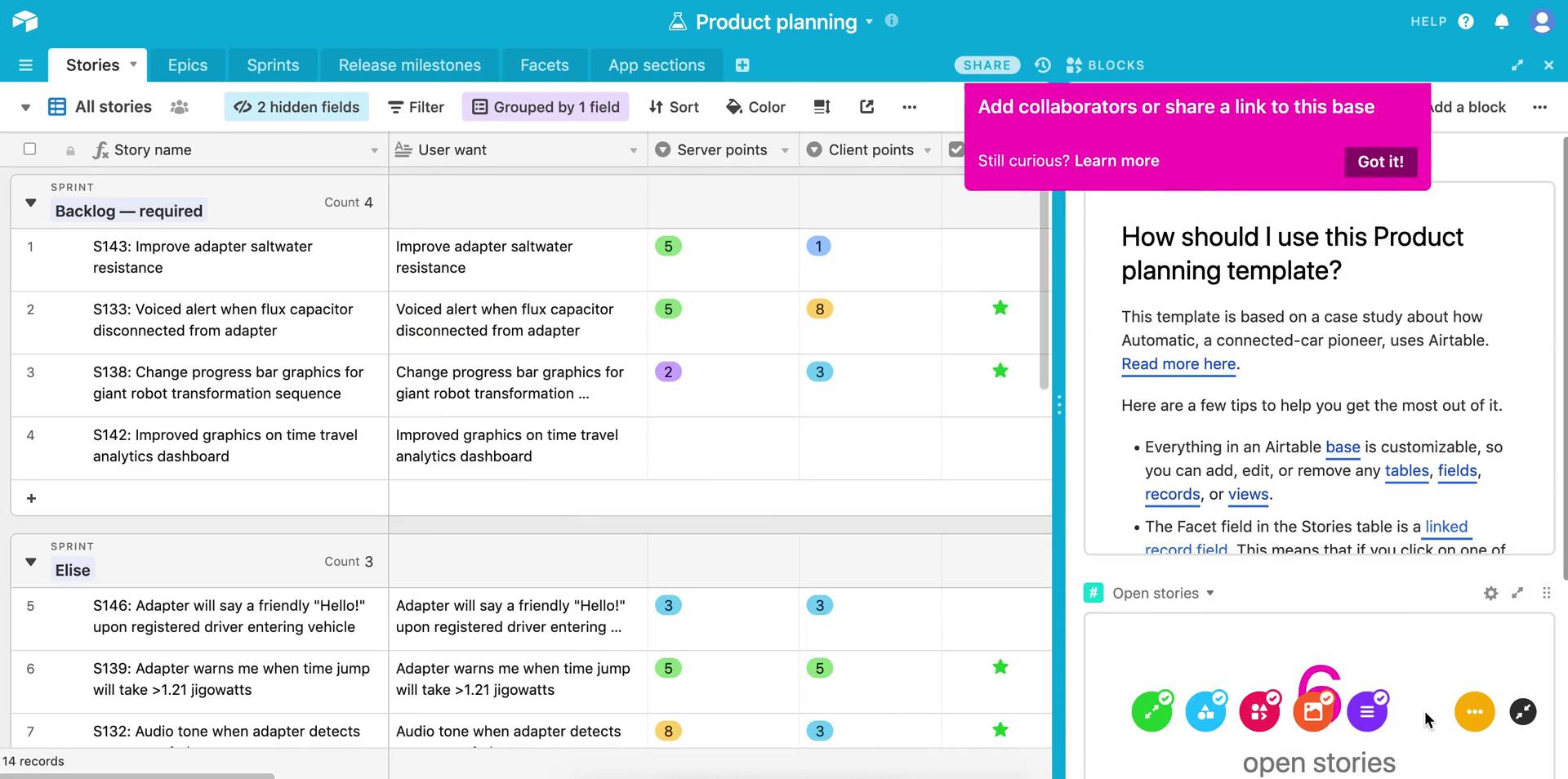Expand the Open stories block
The height and width of the screenshot is (779, 1568).
pyautogui.click(x=1517, y=593)
